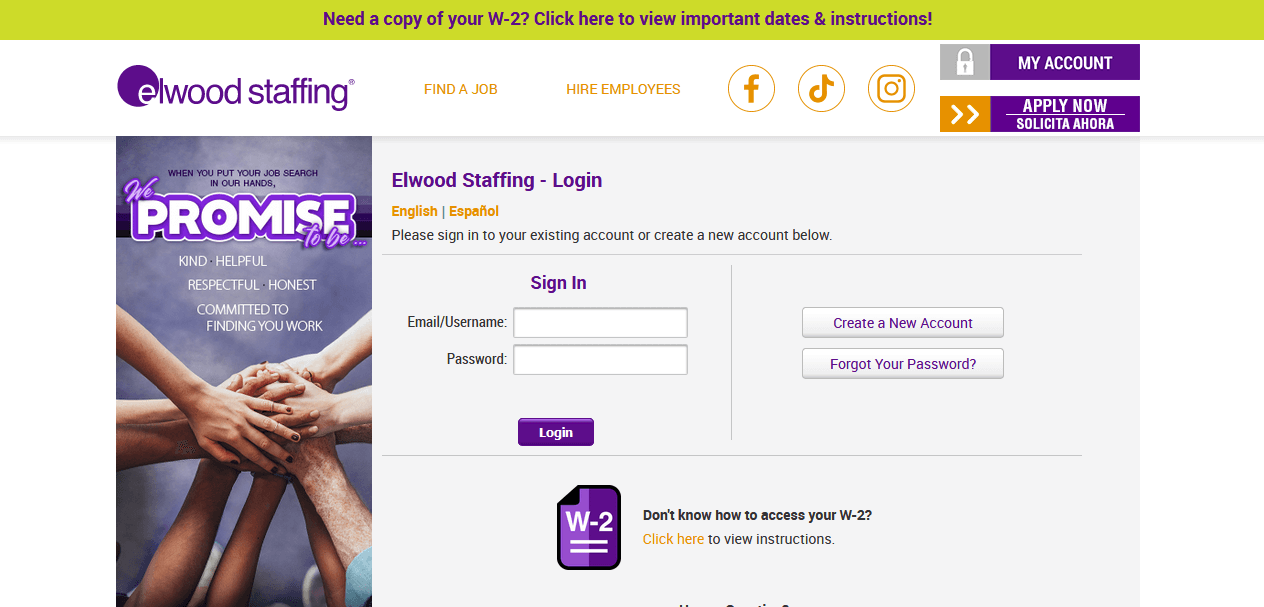The width and height of the screenshot is (1264, 607).
Task: Open the Instagram social icon
Action: (891, 89)
